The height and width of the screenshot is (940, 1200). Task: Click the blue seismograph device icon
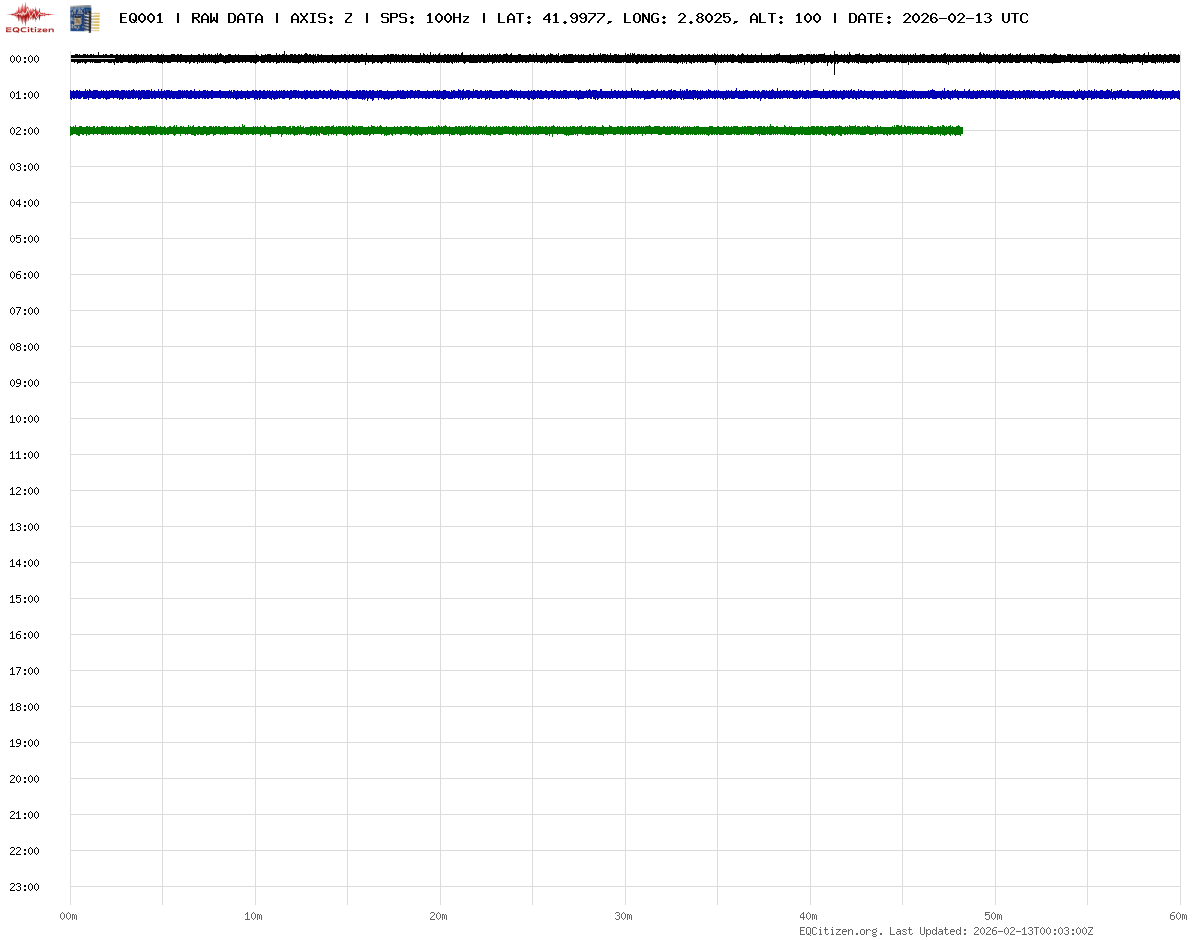[x=84, y=18]
